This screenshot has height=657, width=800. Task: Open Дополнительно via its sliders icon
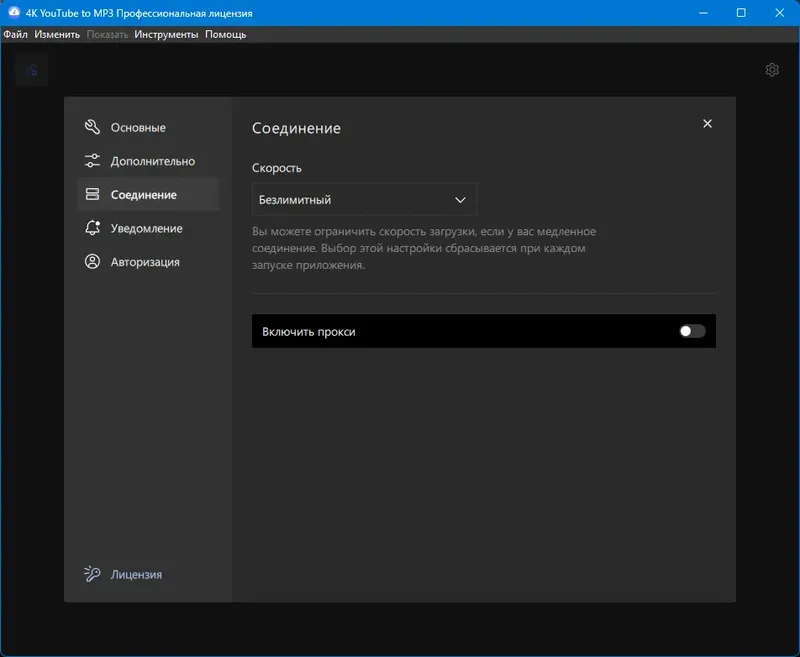tap(91, 161)
